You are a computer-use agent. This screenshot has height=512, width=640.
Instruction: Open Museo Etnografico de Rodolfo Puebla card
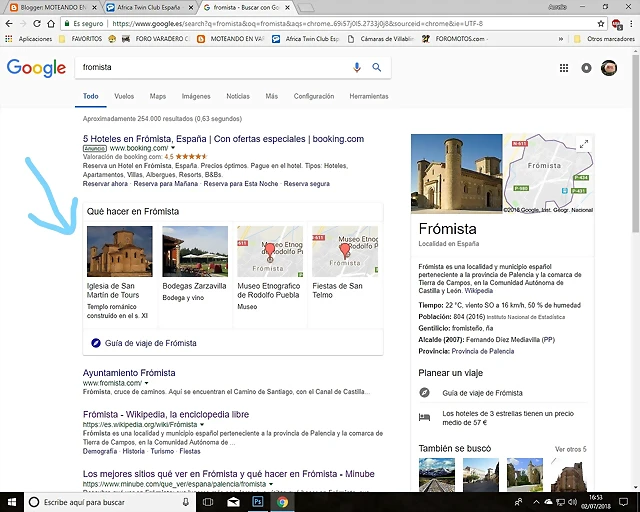(270, 252)
